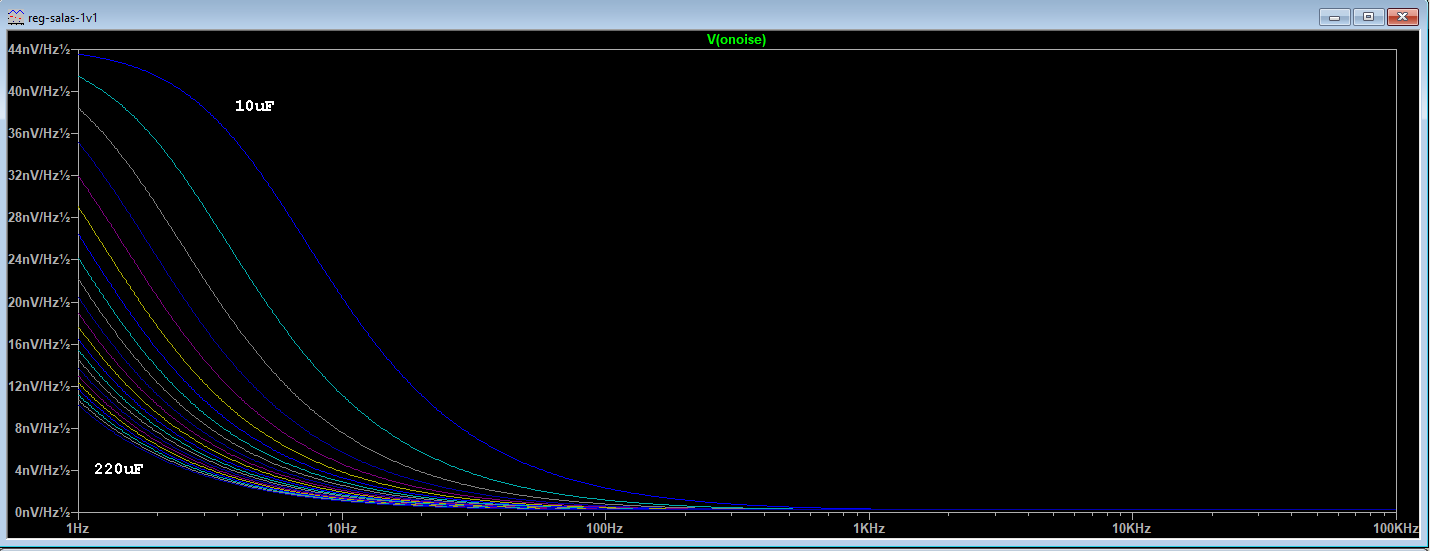Click the 0nV/Hz½ y-axis label
This screenshot has height=551, width=1430.
pos(43,511)
